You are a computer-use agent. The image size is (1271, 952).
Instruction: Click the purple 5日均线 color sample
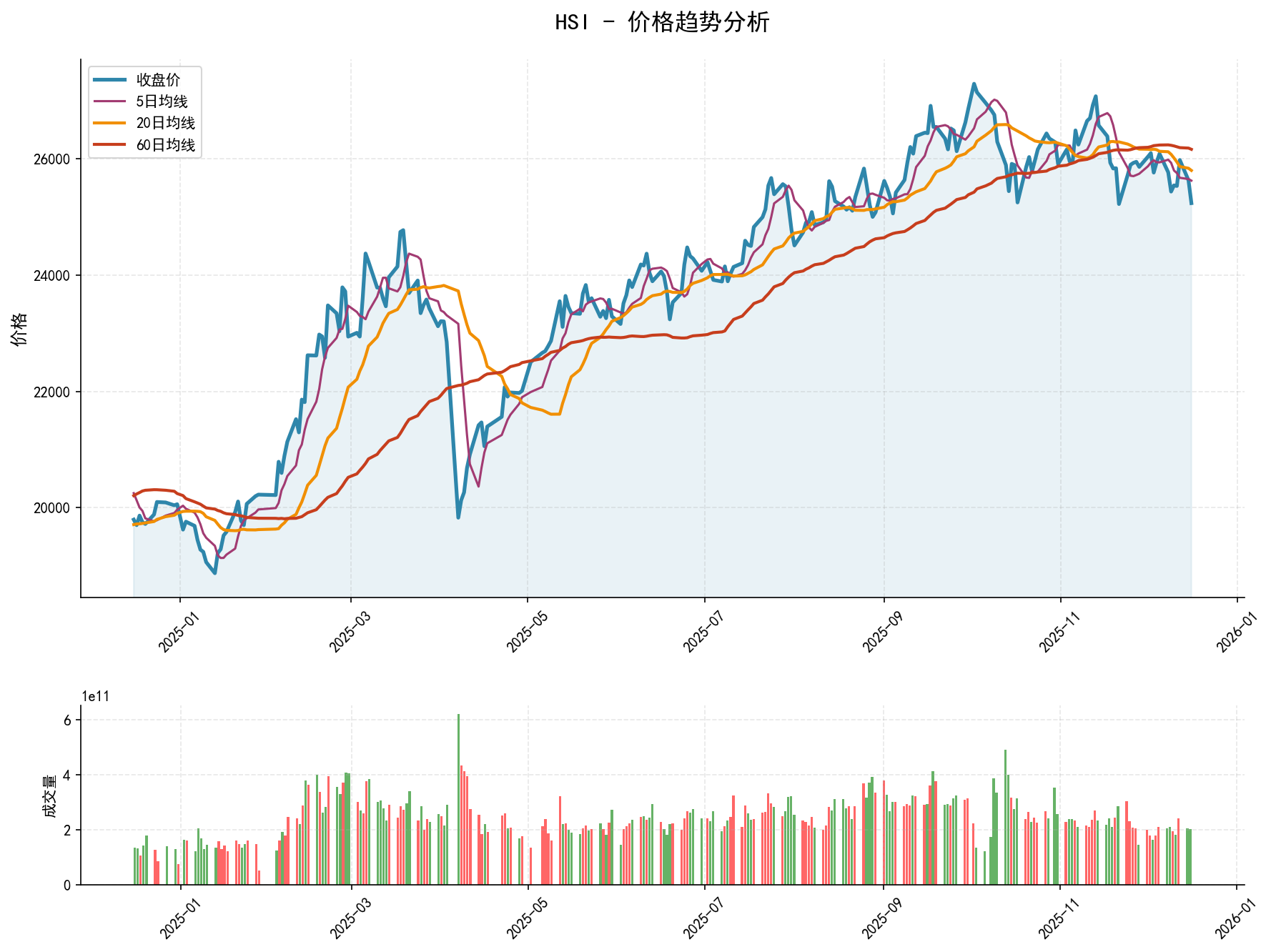pos(111,101)
